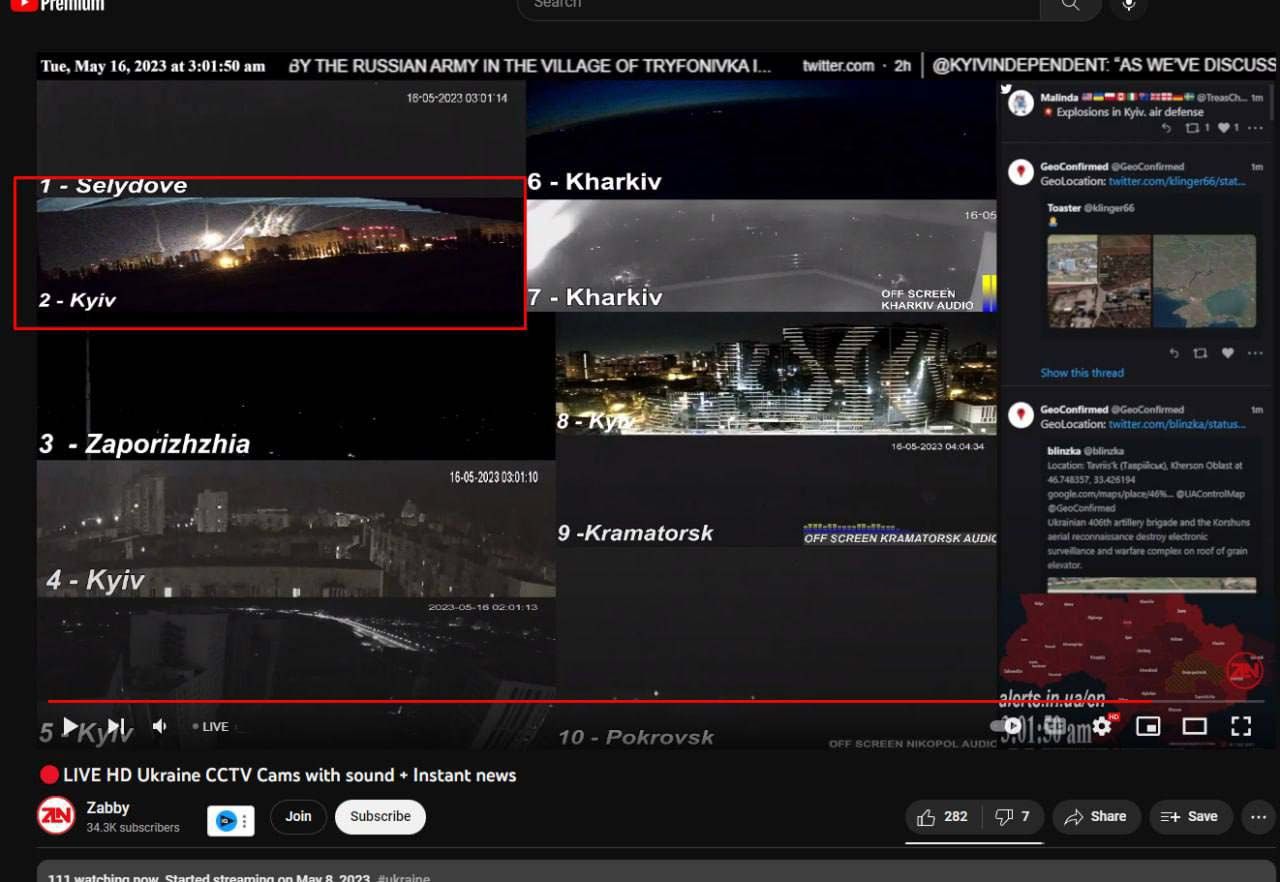Like the live stream video
The image size is (1280, 882).
(942, 817)
